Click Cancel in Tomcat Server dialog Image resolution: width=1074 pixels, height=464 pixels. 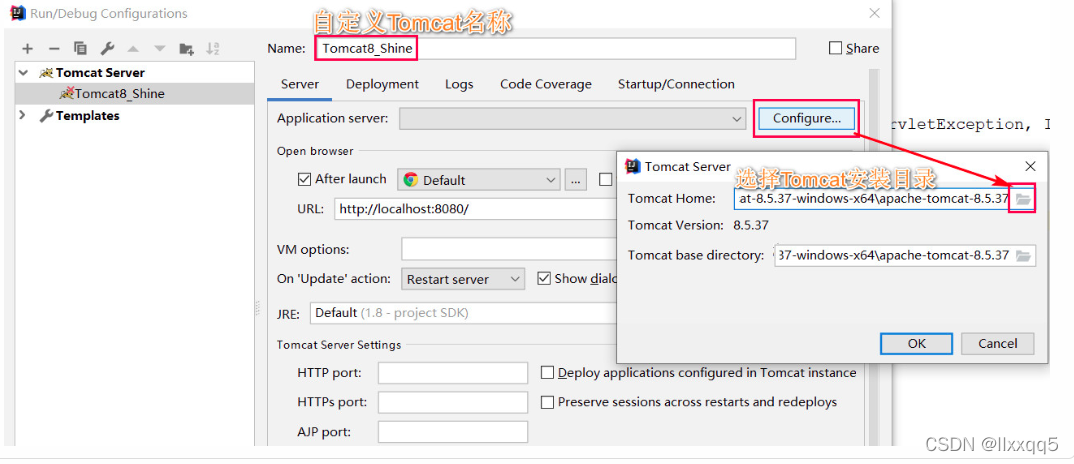tap(997, 343)
